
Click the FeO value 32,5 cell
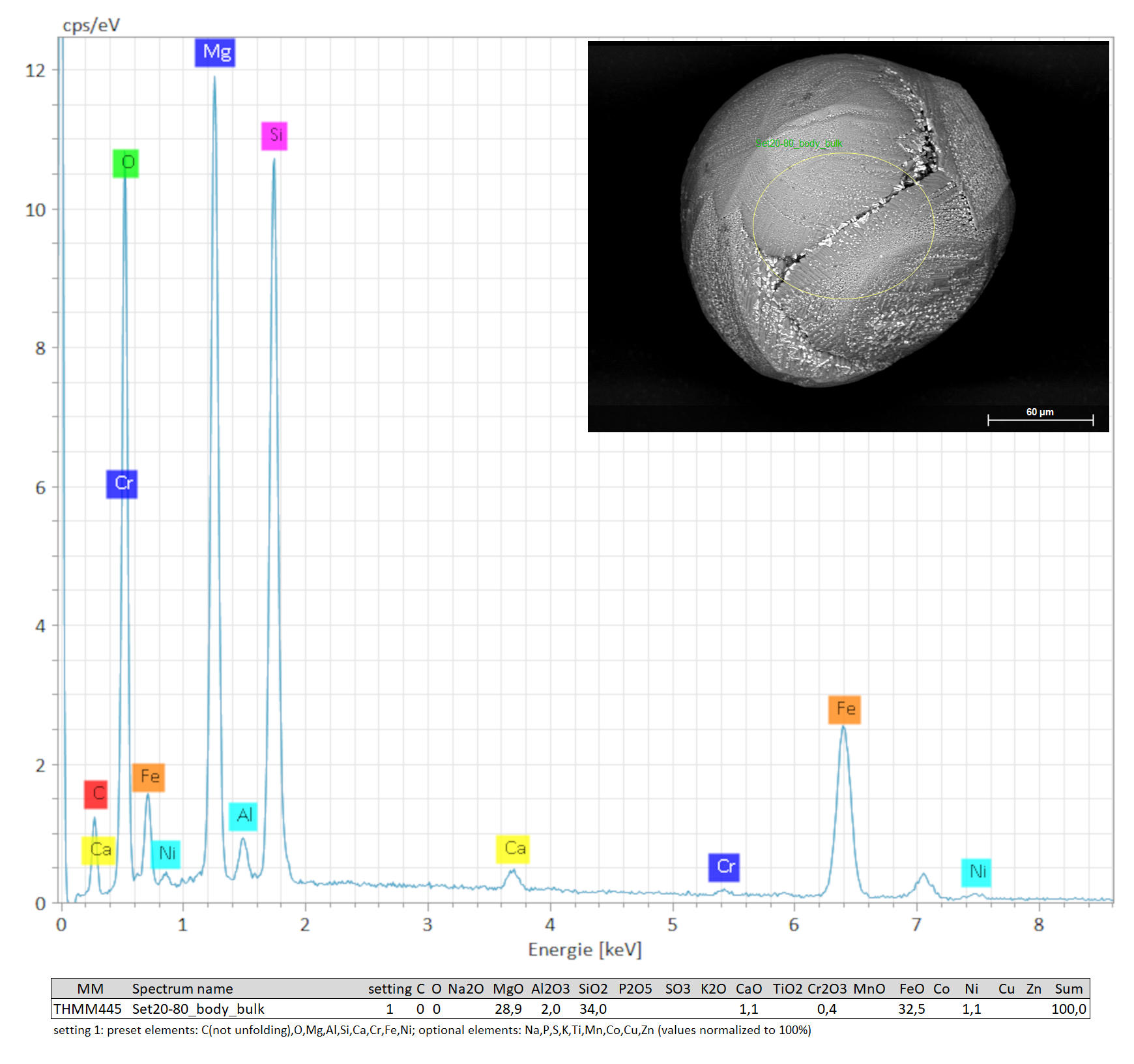click(x=911, y=1009)
